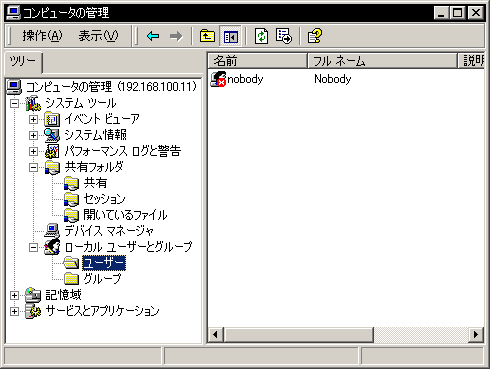The image size is (490, 369).
Task: Click the computer icon in the title bar
Action: pos(13,13)
